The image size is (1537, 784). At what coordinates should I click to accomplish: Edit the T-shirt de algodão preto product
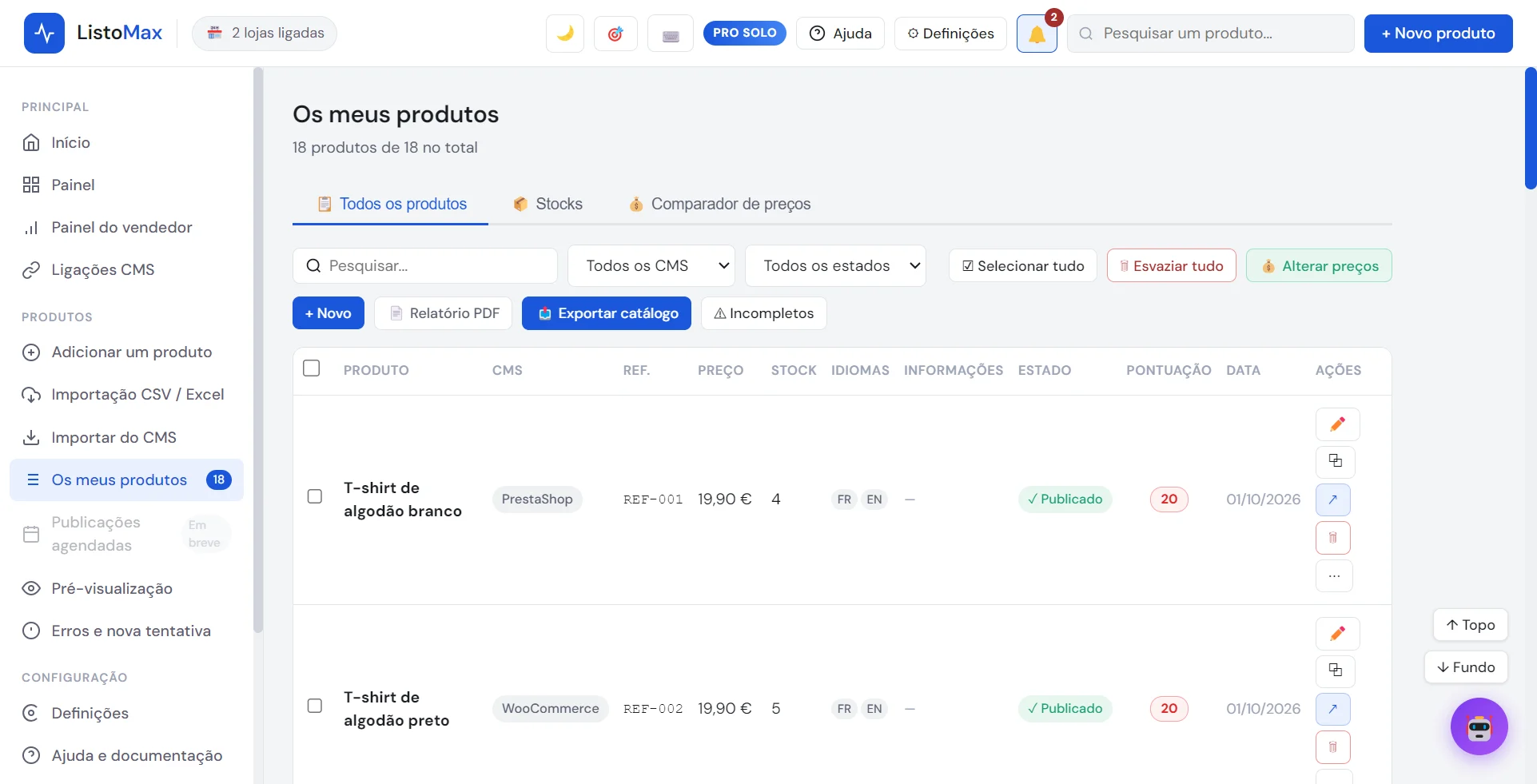(x=1337, y=634)
